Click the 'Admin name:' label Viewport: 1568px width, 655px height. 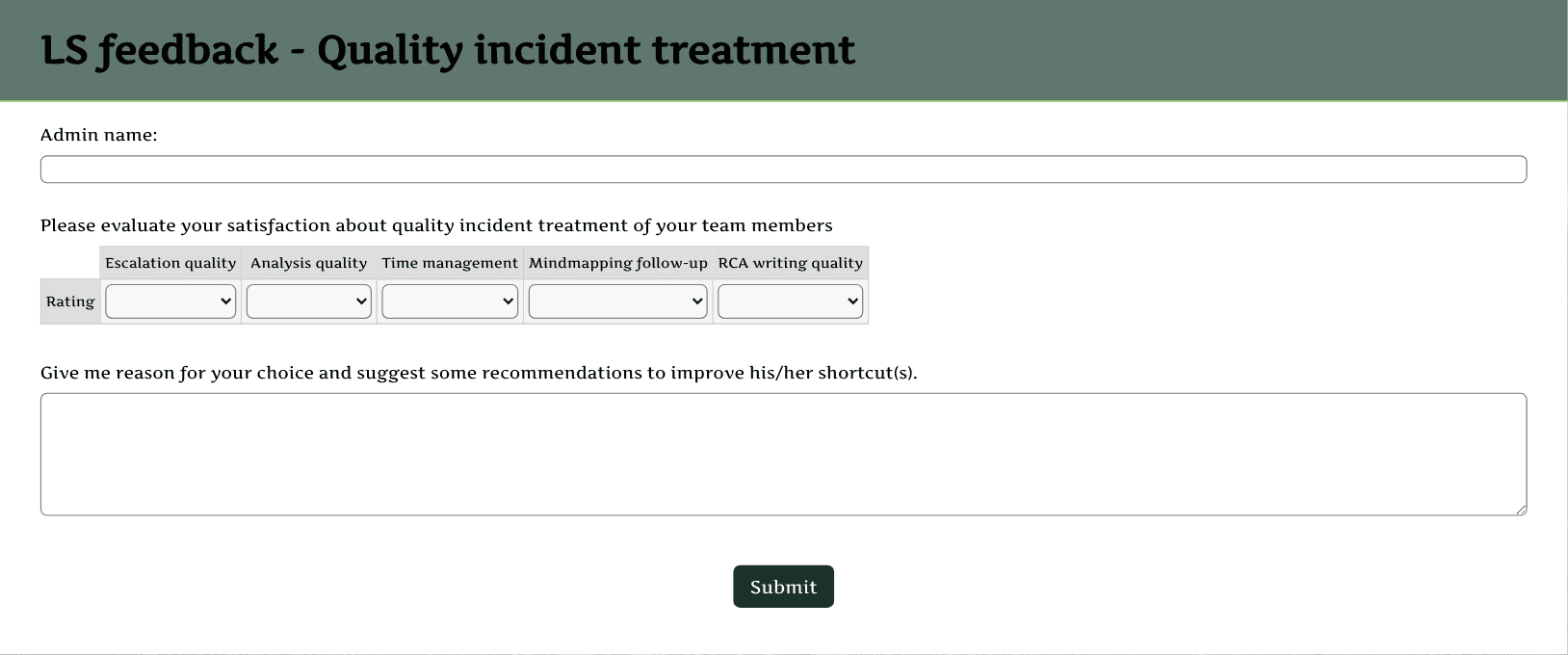(x=98, y=135)
